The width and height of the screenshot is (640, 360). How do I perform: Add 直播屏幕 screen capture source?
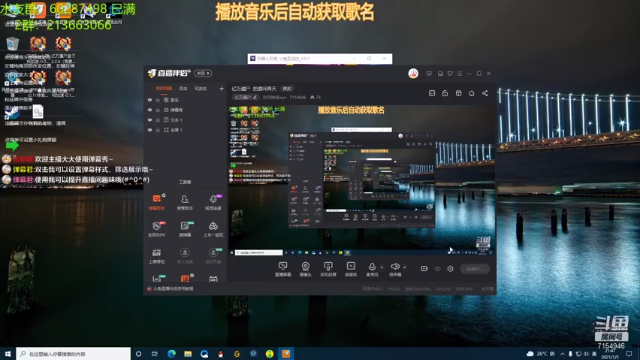[x=283, y=269]
